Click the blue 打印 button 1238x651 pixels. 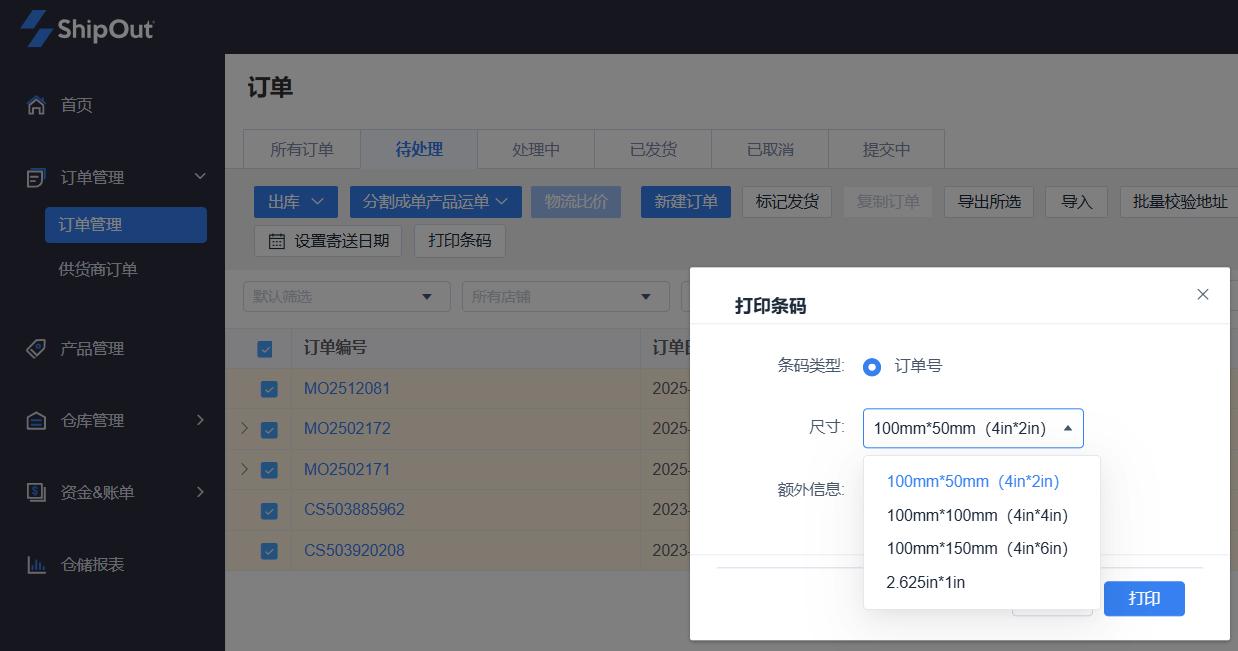[x=1144, y=598]
